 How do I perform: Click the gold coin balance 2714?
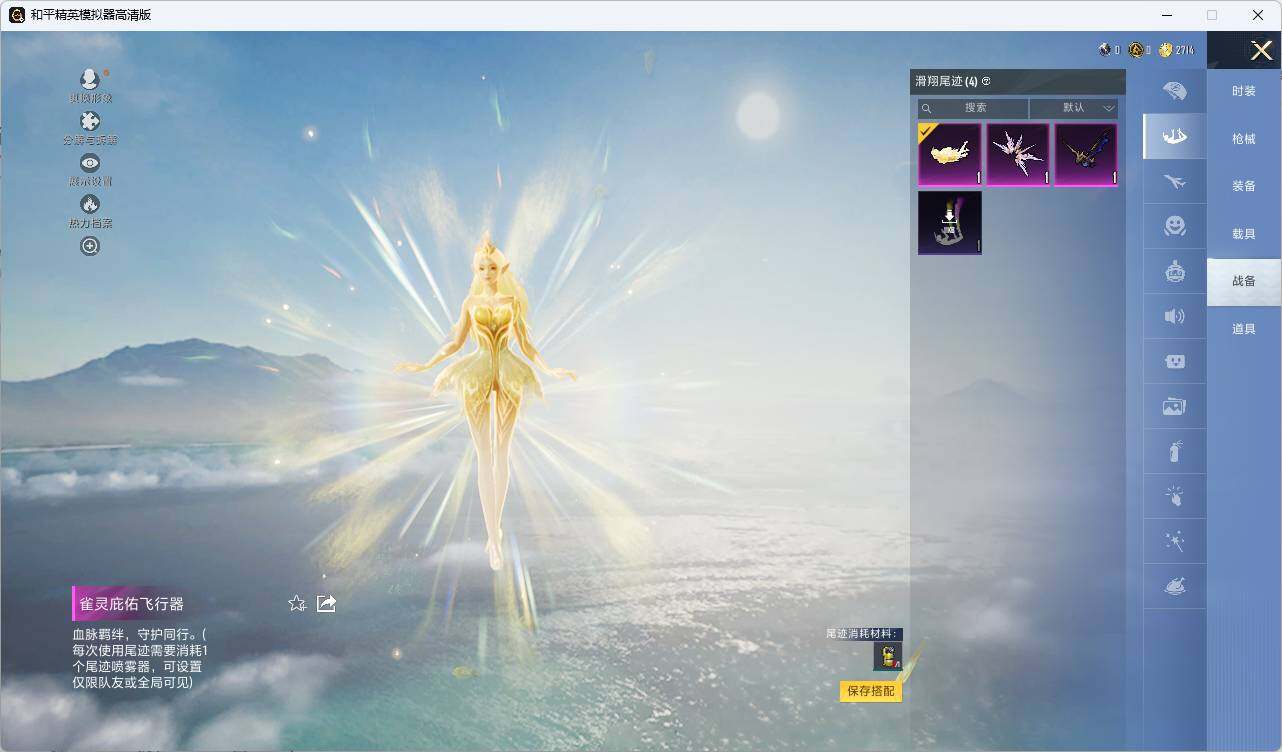pyautogui.click(x=1176, y=50)
